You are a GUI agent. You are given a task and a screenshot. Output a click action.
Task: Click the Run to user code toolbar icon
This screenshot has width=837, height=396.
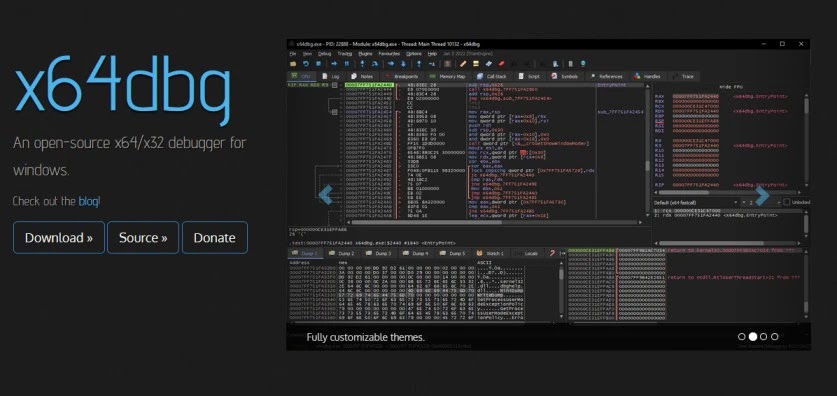432,64
